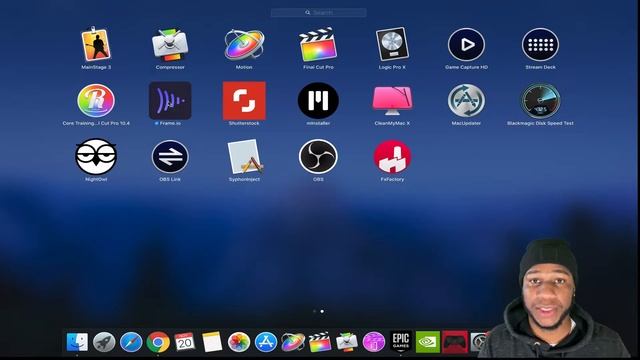
Task: Open Core Training Final Cut Pro 10.4 app
Action: (96, 100)
